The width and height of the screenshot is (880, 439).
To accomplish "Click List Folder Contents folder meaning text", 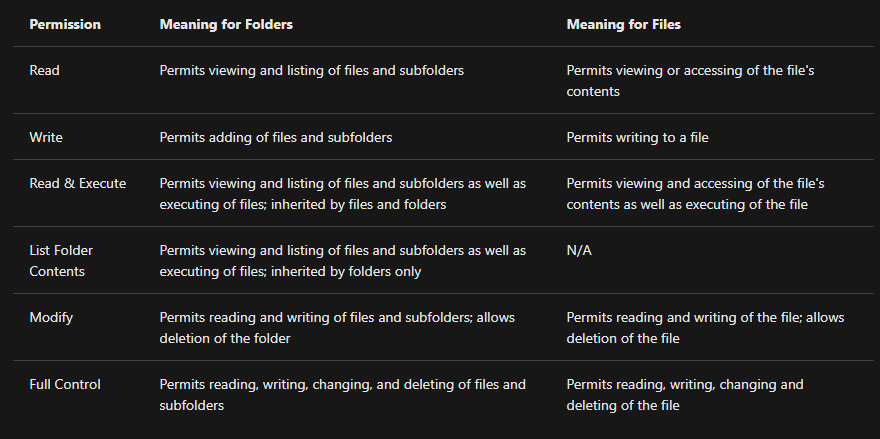I will pos(342,260).
